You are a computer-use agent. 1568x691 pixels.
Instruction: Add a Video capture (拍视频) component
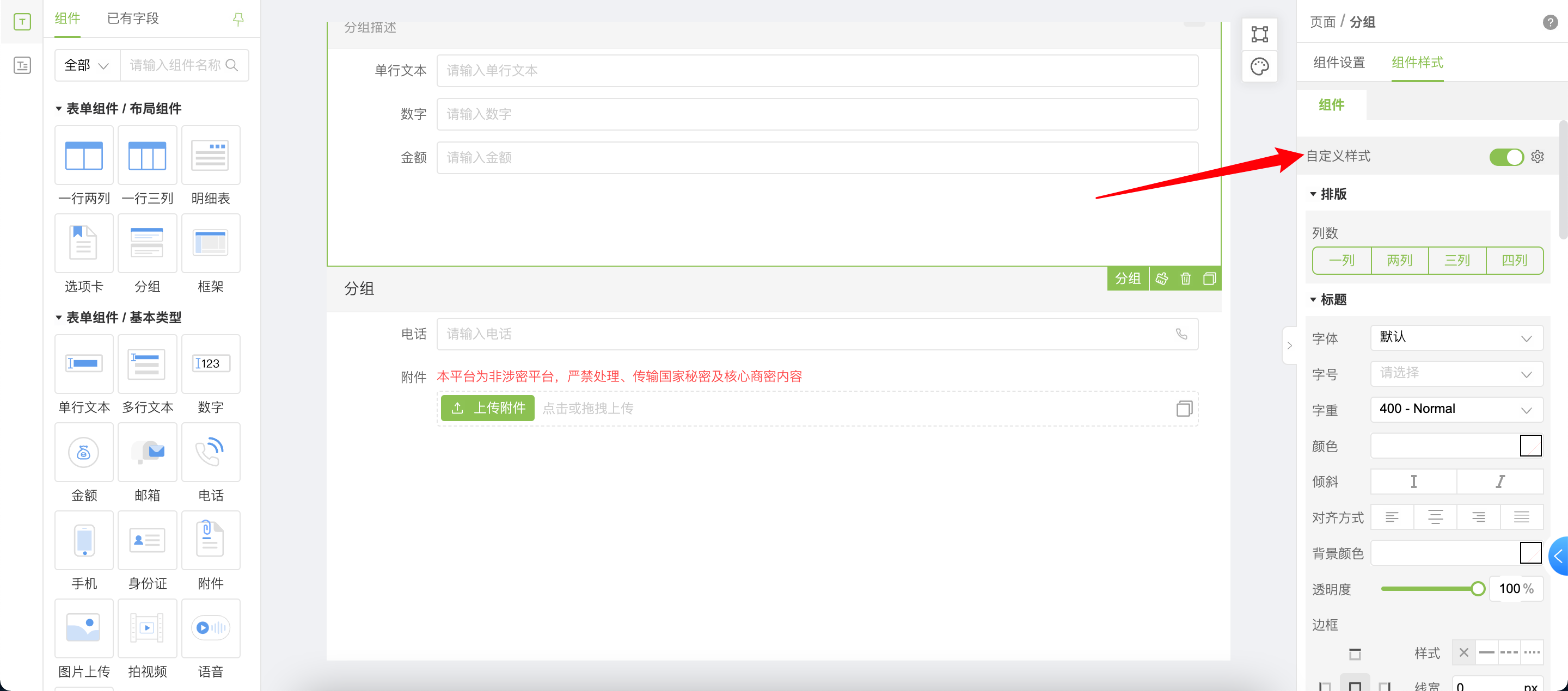(x=146, y=628)
